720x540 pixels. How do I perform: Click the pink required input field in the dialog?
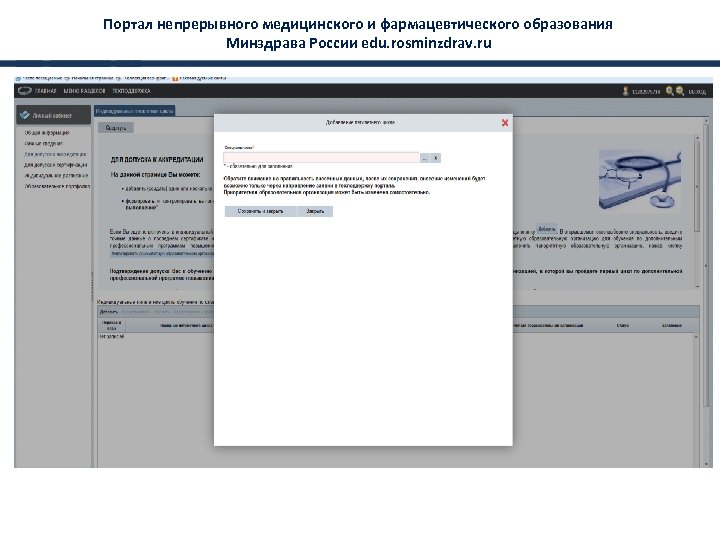point(321,158)
